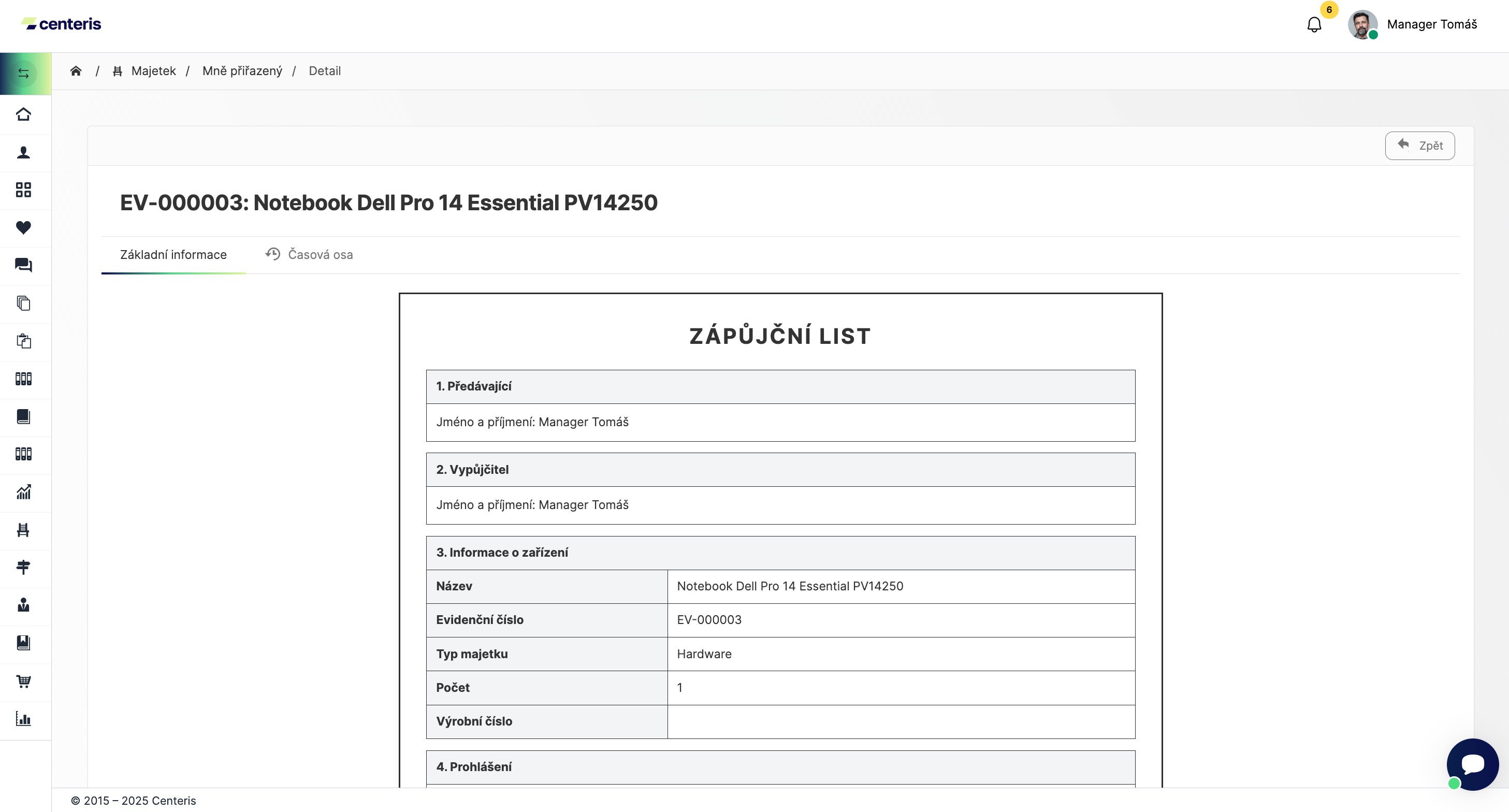The height and width of the screenshot is (812, 1509).
Task: Click the name line under Předávající
Action: click(x=780, y=423)
